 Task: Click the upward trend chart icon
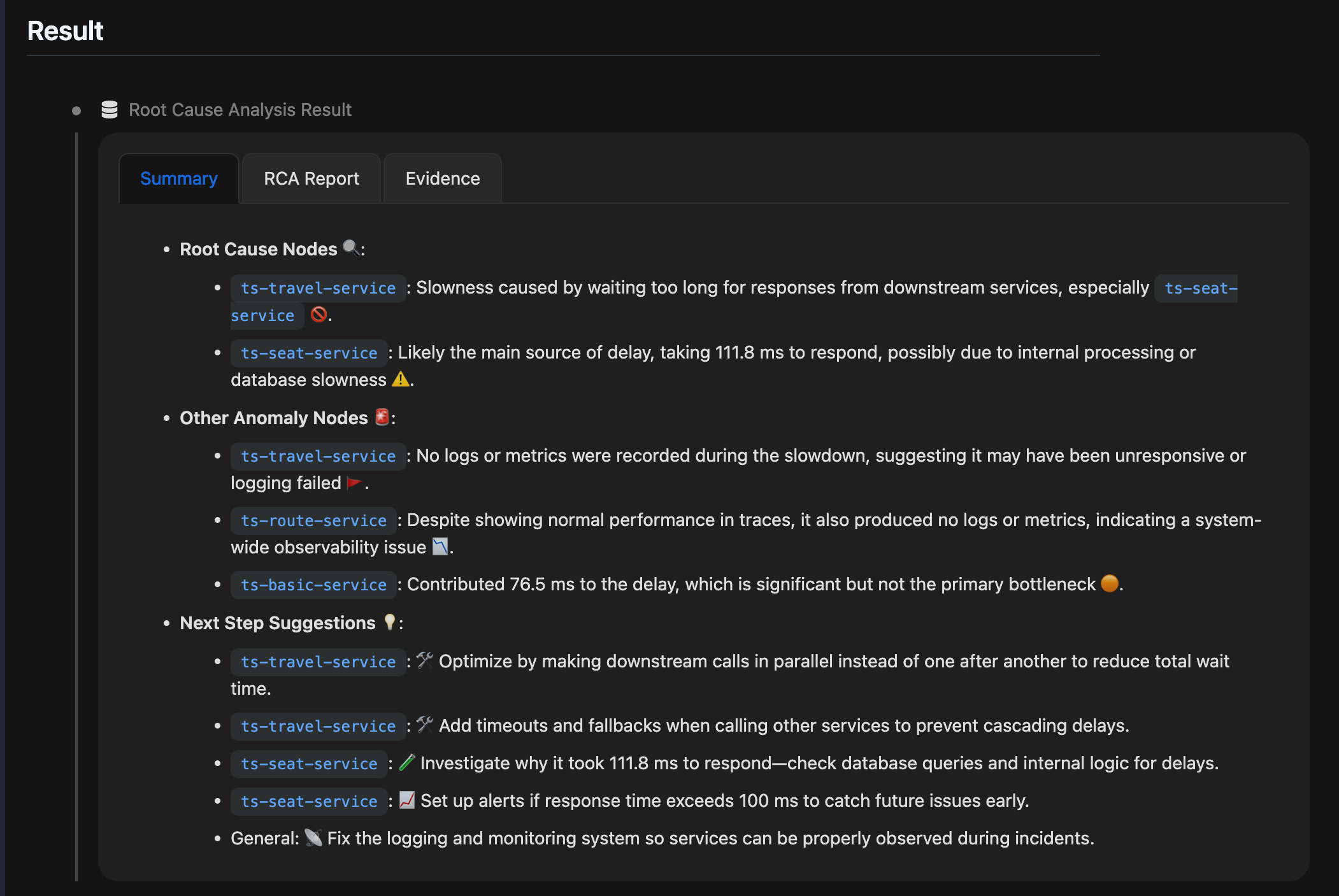pos(407,800)
